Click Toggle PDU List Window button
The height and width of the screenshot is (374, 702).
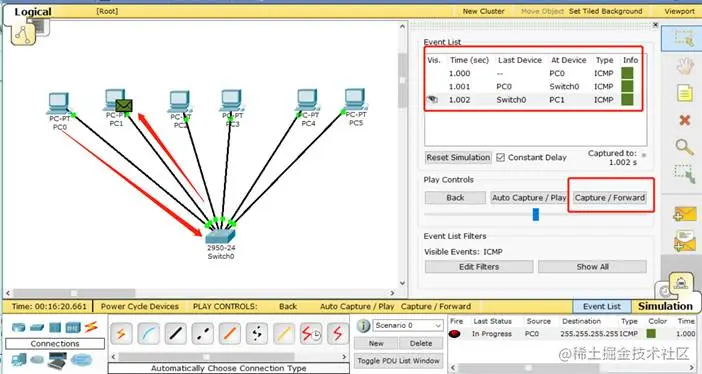coord(398,361)
